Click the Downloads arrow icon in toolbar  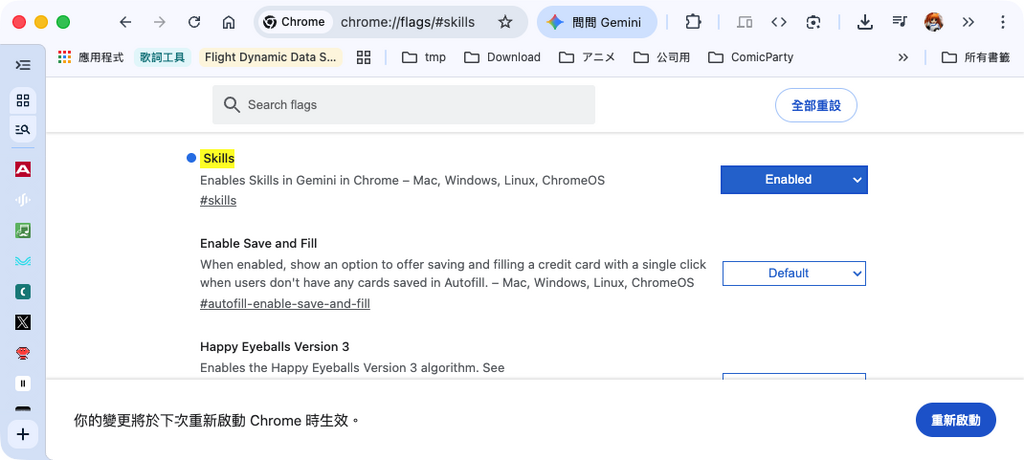point(866,22)
